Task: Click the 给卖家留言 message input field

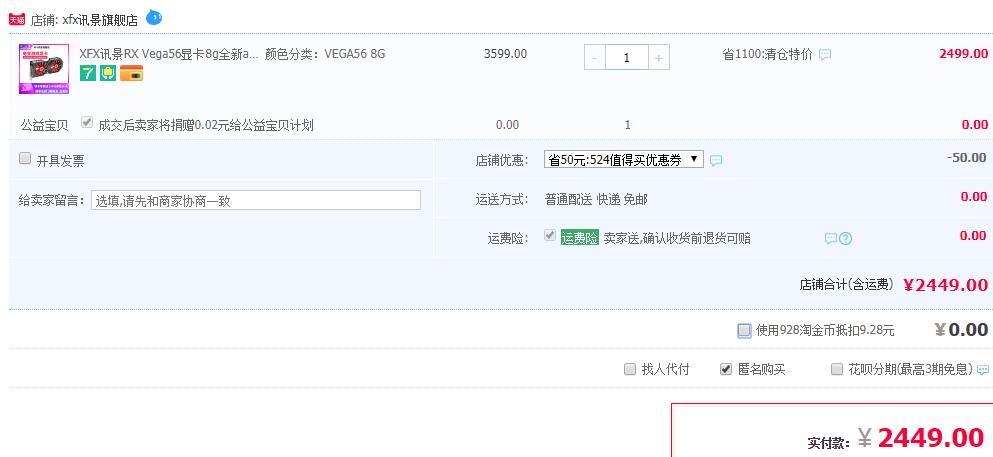Action: tap(256, 200)
